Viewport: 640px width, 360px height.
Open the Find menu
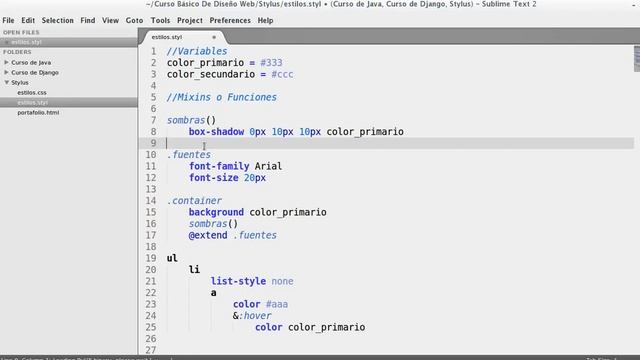click(x=87, y=20)
